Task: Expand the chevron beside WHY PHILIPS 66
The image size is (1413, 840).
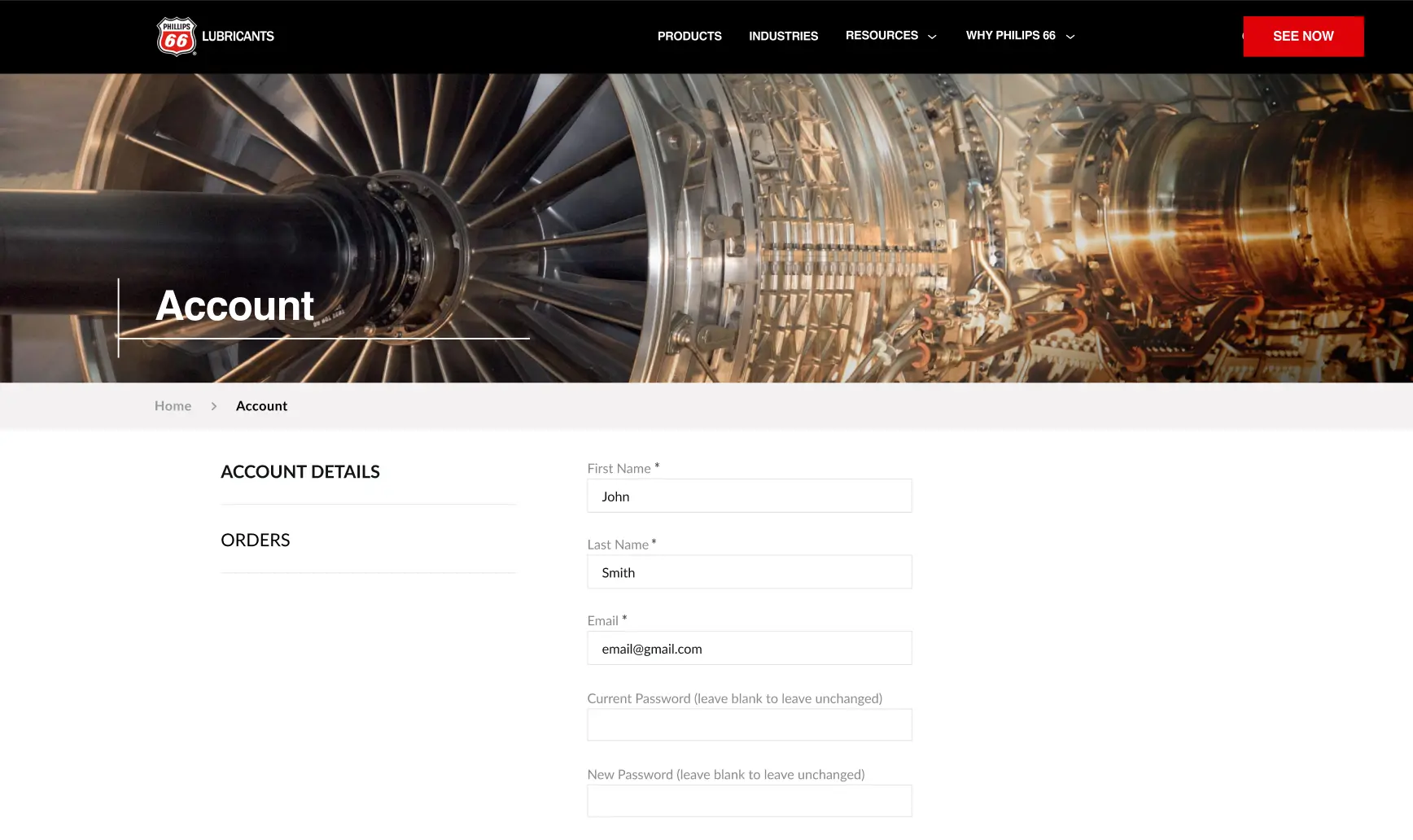Action: pos(1070,37)
